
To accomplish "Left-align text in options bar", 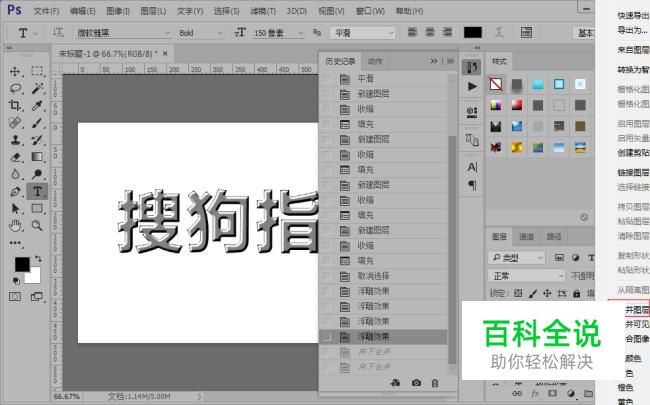I will [x=412, y=32].
